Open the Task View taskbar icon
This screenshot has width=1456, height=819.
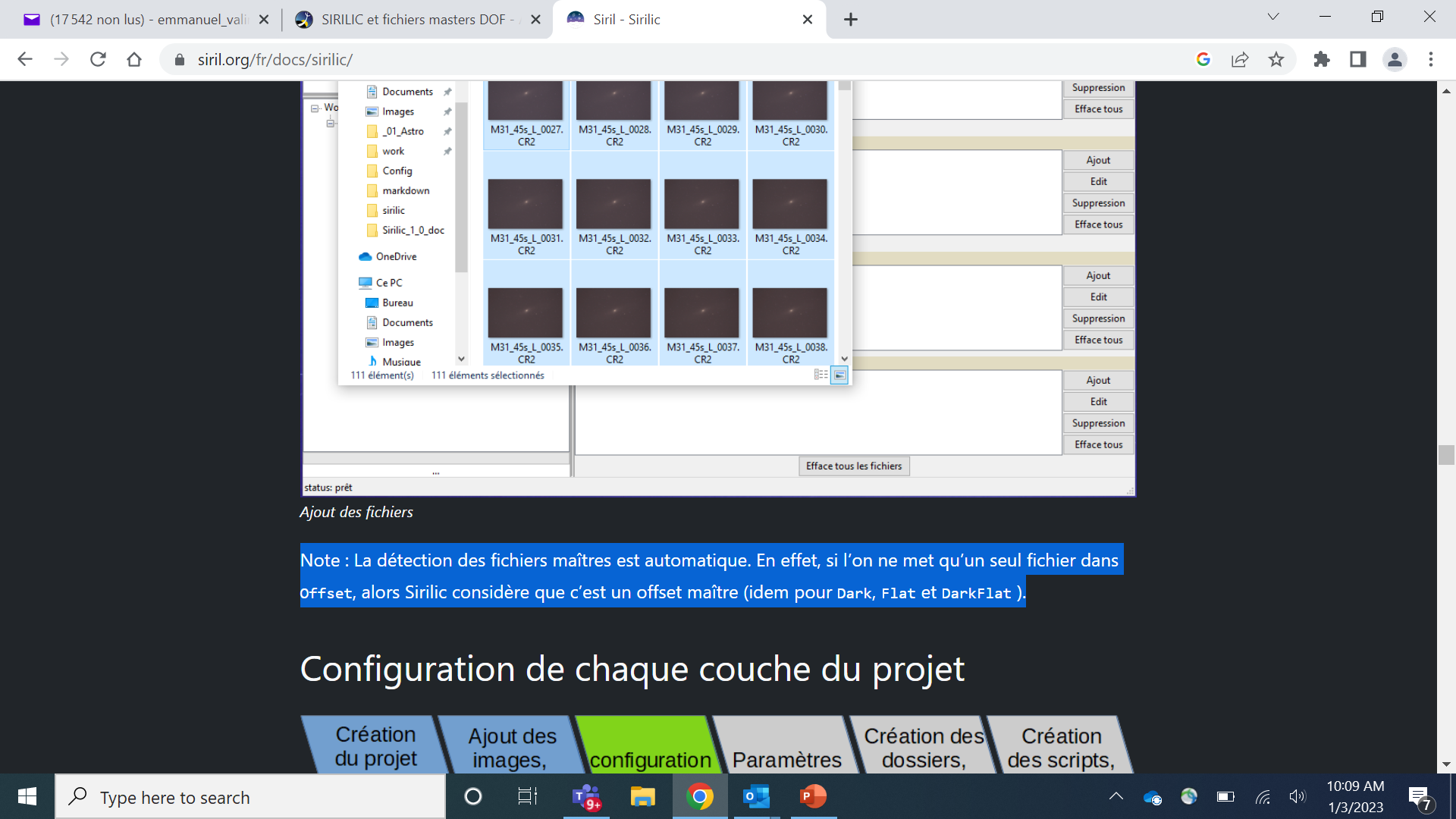[x=527, y=796]
